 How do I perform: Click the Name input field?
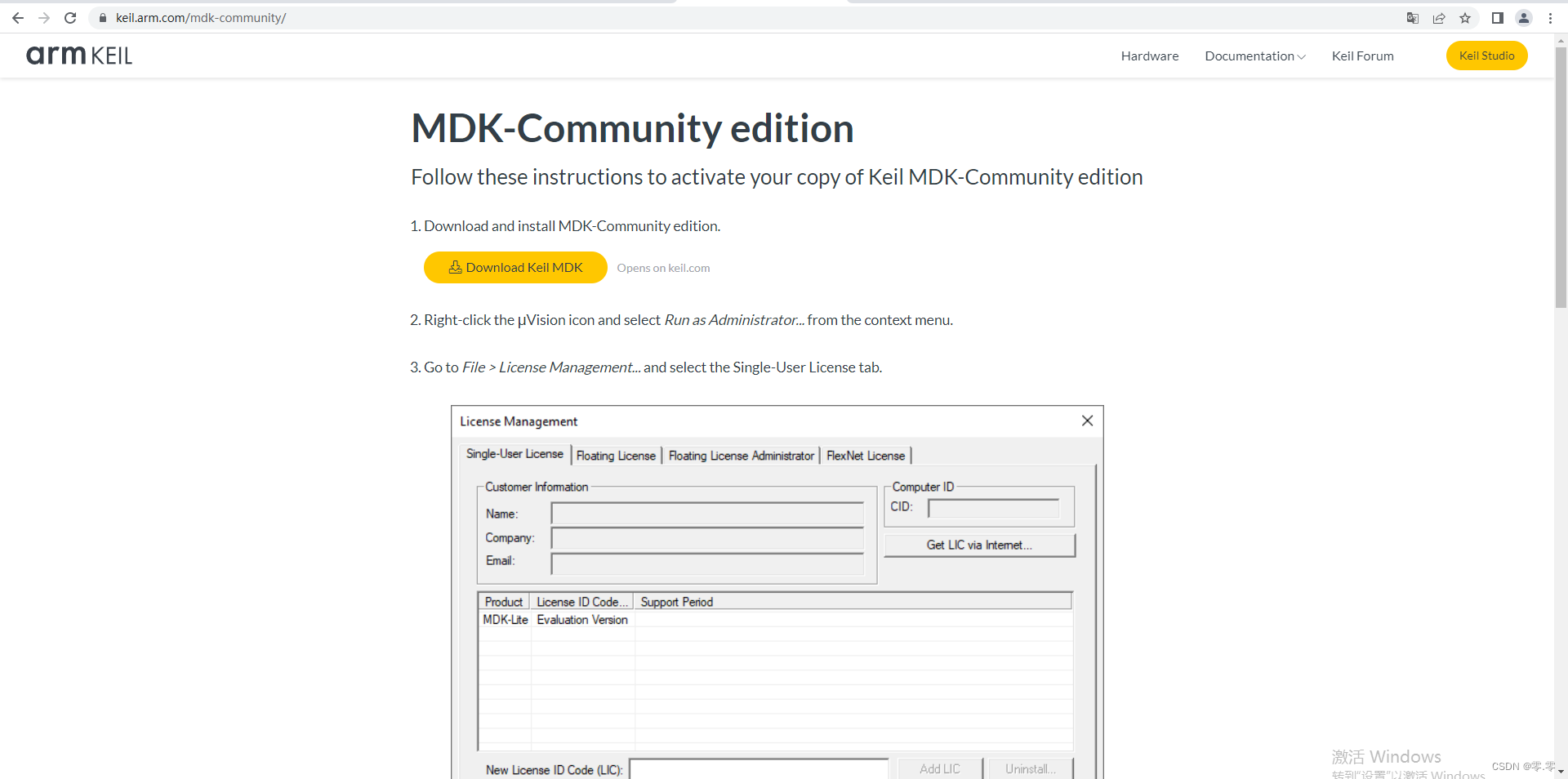[x=707, y=514]
